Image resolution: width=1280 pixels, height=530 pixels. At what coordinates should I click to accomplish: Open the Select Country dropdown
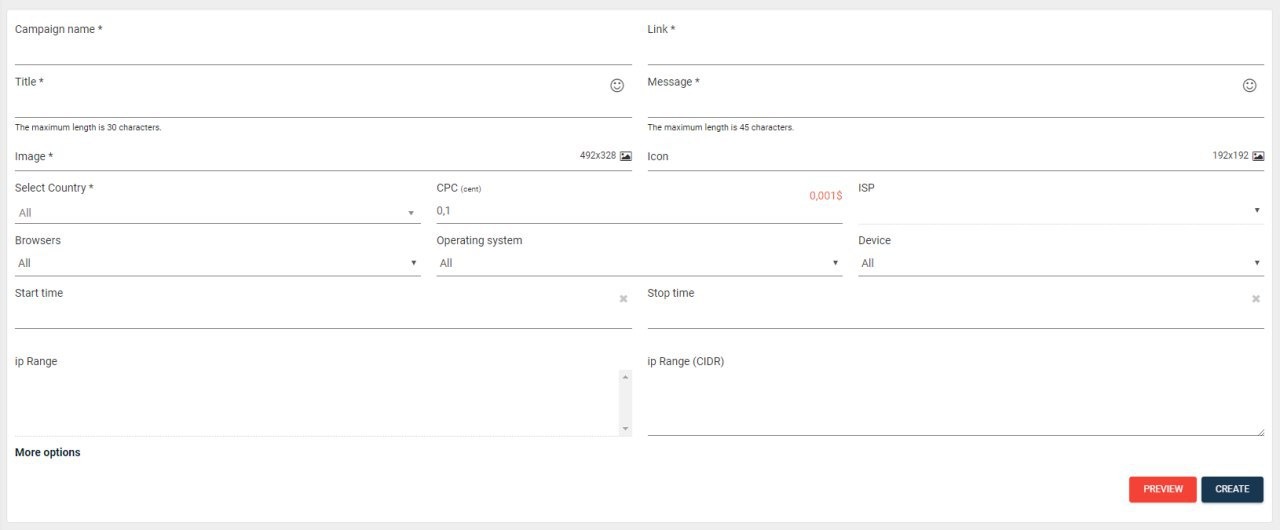[x=218, y=212]
